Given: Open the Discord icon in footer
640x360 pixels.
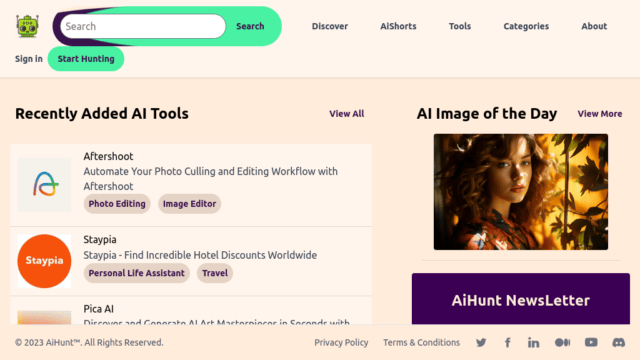Looking at the screenshot, I should point(618,342).
